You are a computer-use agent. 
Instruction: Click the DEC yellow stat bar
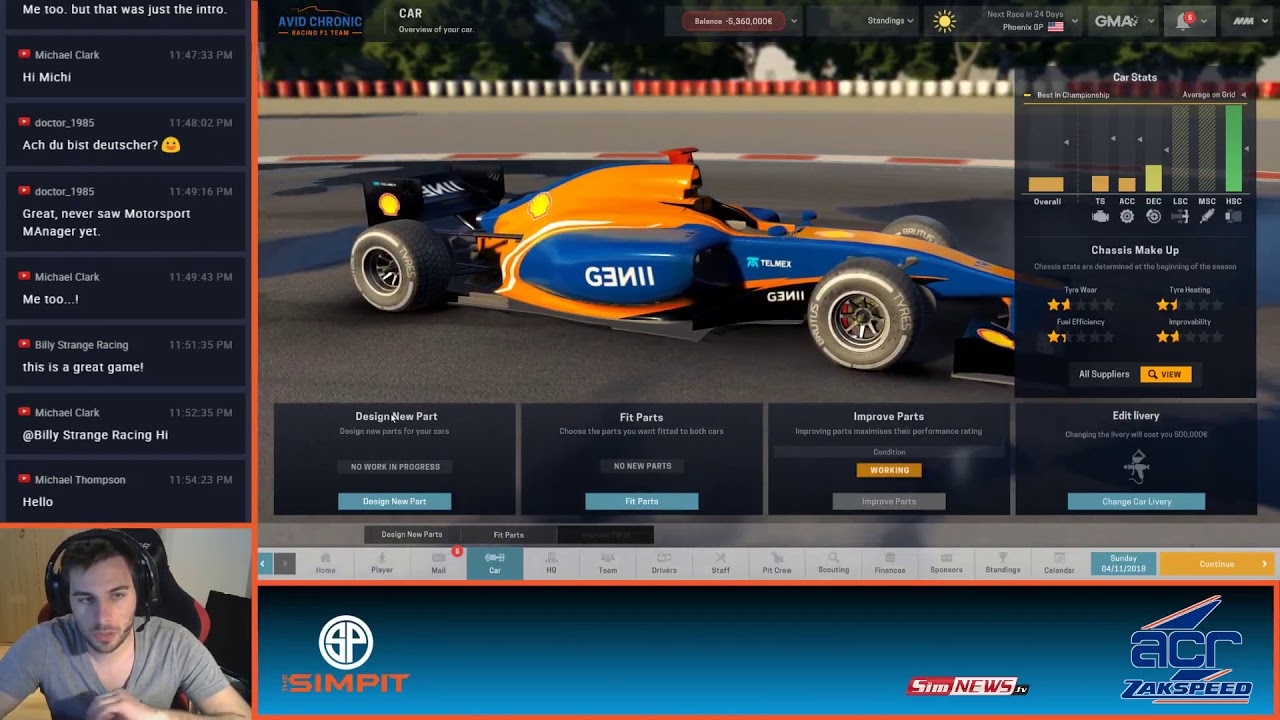(x=1154, y=178)
